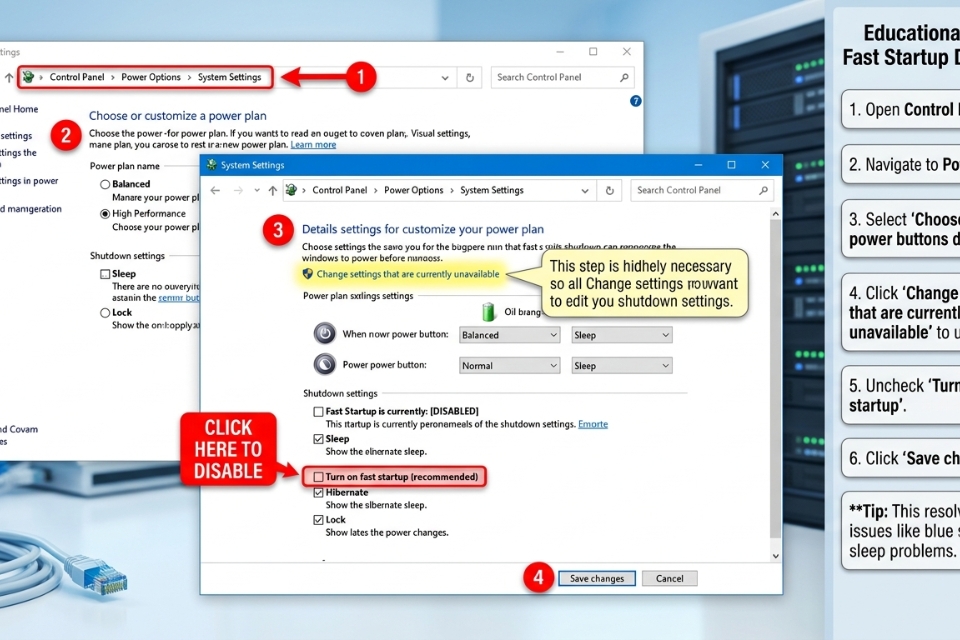Click Save changes button
960x640 pixels.
click(x=597, y=578)
